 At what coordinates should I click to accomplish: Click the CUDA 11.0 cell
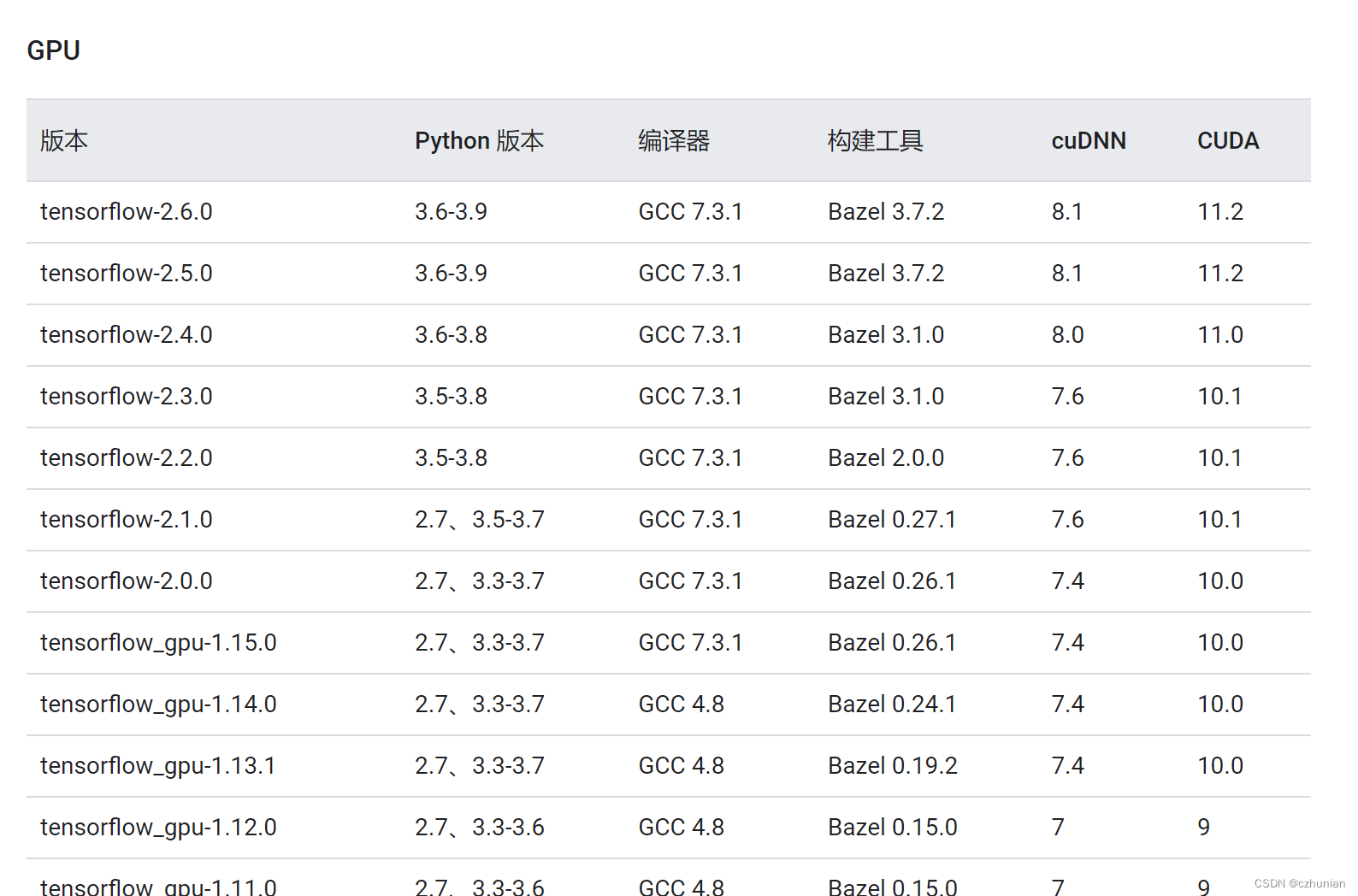[x=1220, y=334]
